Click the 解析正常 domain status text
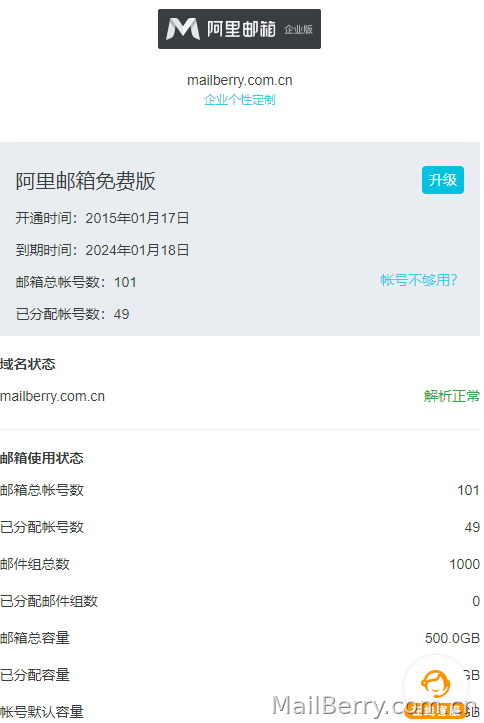This screenshot has height=723, width=484. coord(452,396)
